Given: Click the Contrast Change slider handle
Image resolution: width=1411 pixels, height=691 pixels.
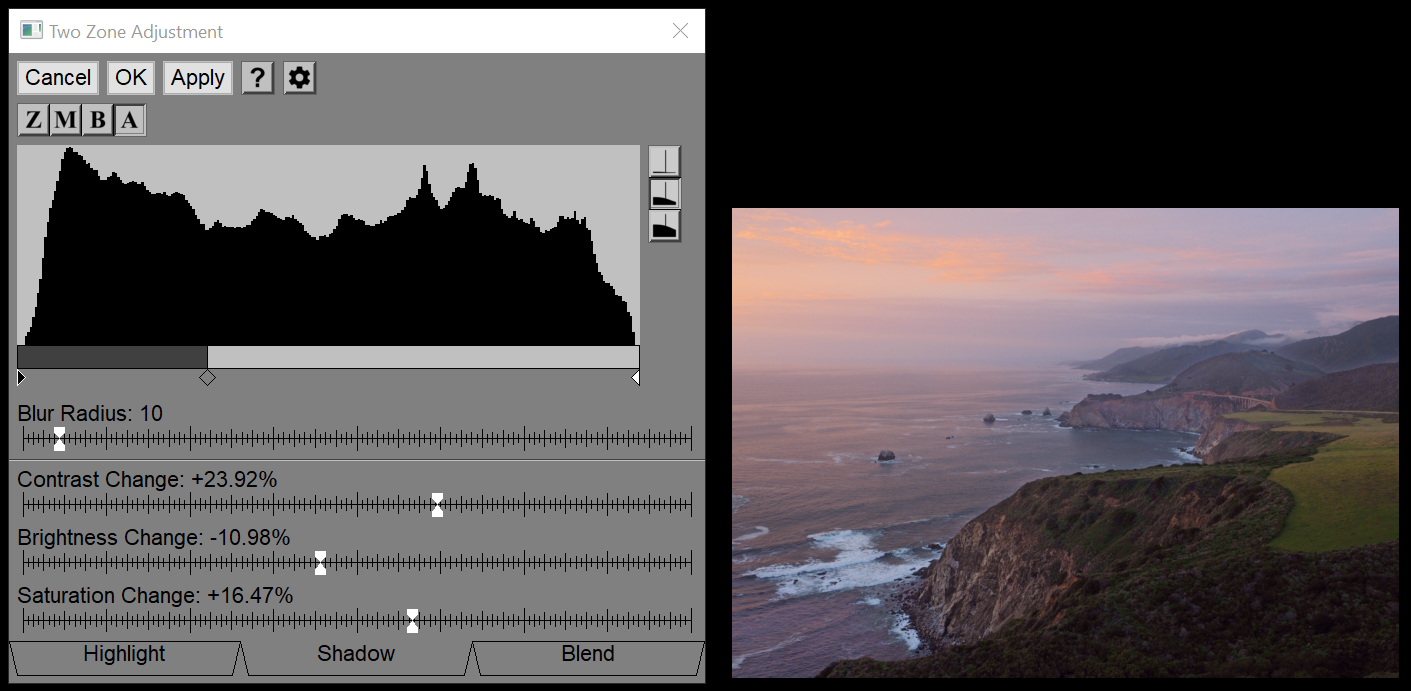Looking at the screenshot, I should tap(437, 504).
